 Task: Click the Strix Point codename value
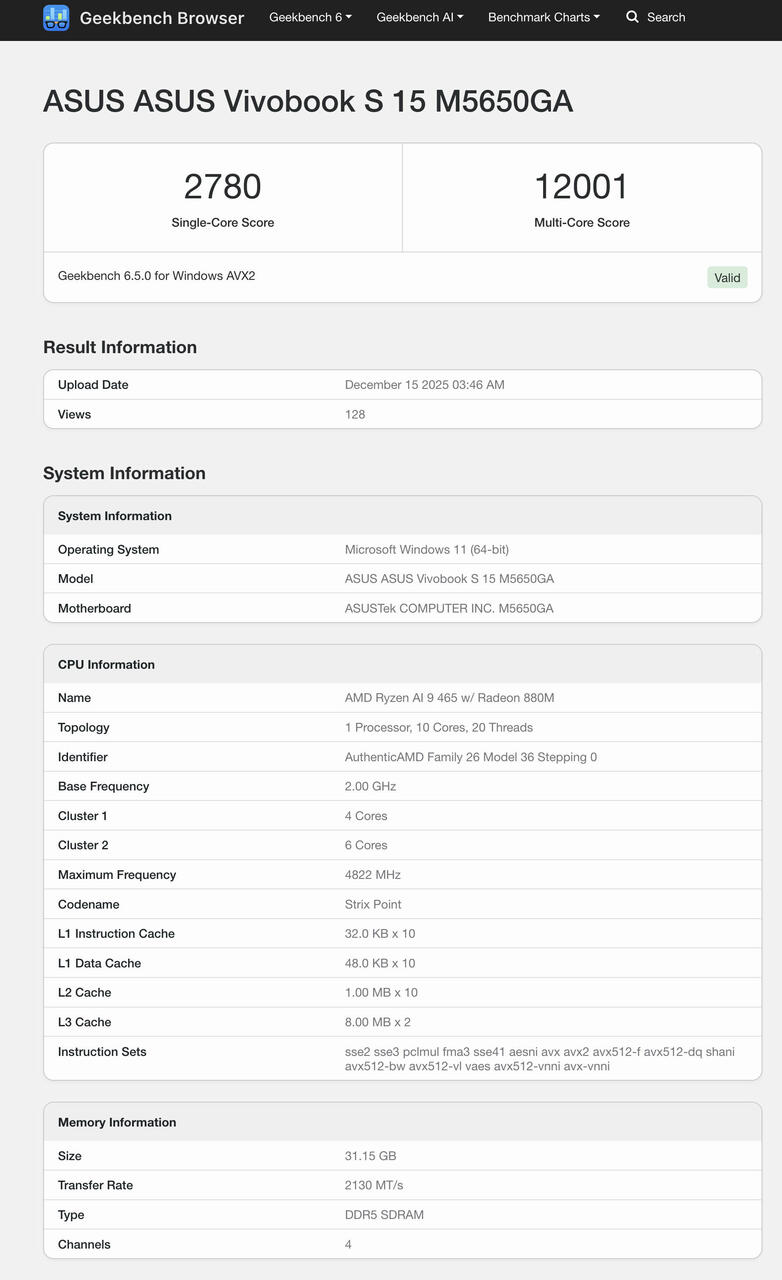pyautogui.click(x=373, y=904)
